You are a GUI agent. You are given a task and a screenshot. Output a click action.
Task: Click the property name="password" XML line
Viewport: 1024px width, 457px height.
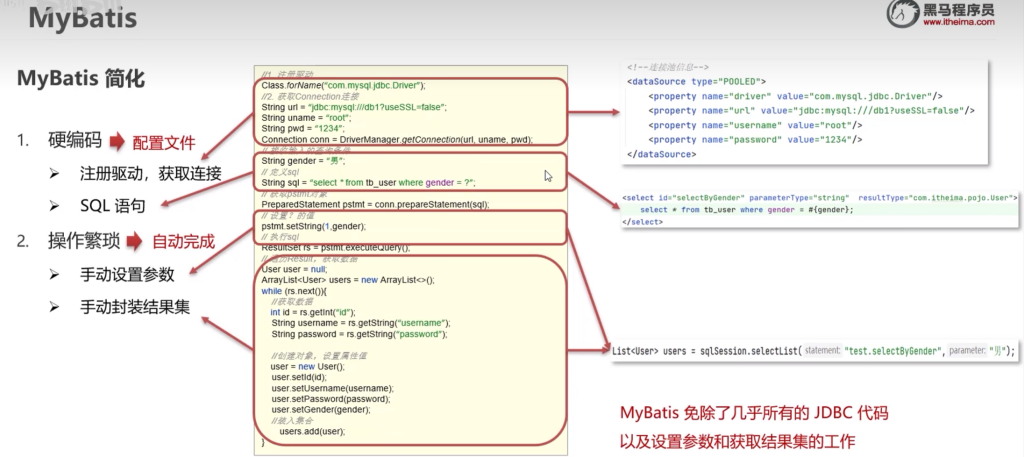(x=756, y=140)
